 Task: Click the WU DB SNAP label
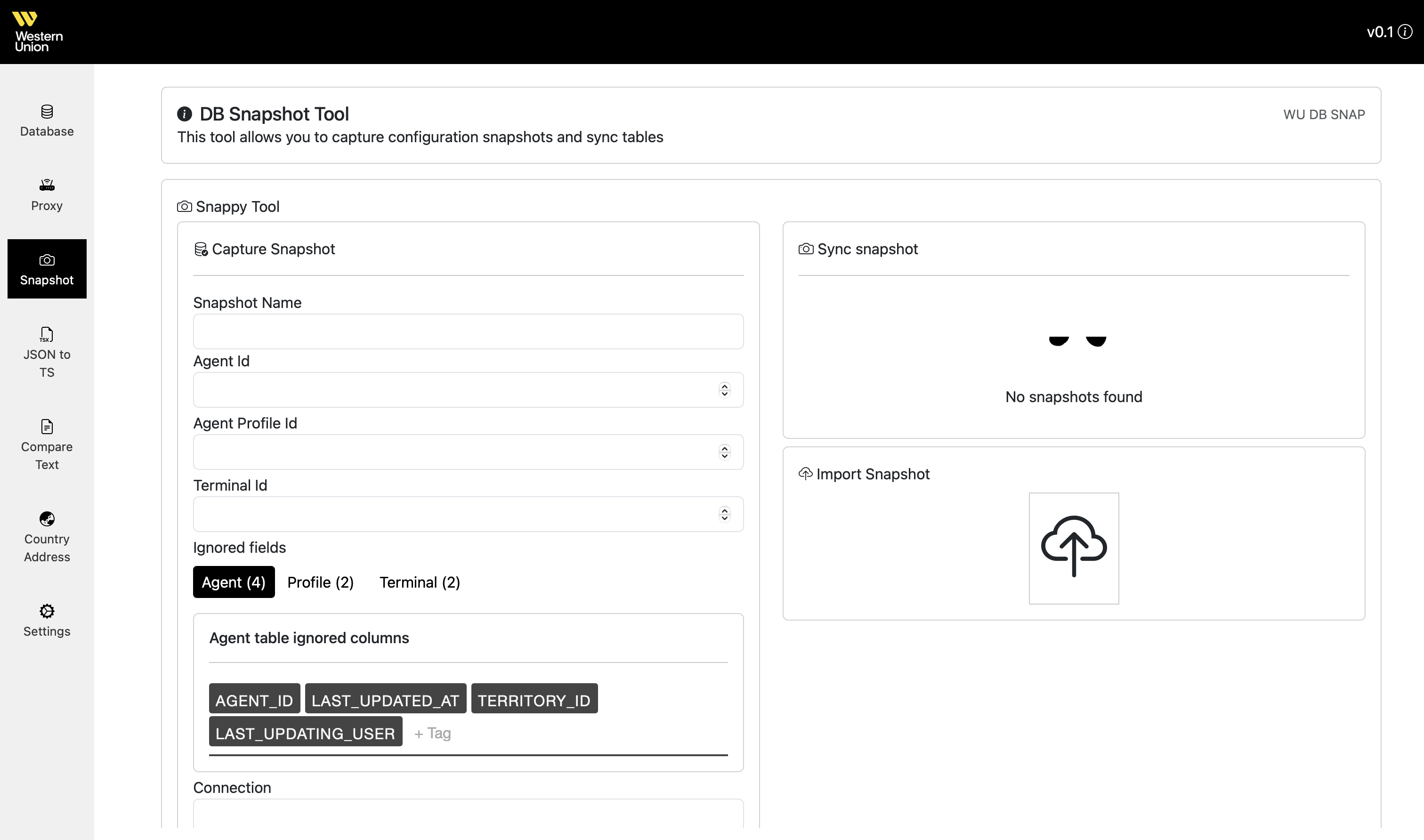click(1324, 114)
